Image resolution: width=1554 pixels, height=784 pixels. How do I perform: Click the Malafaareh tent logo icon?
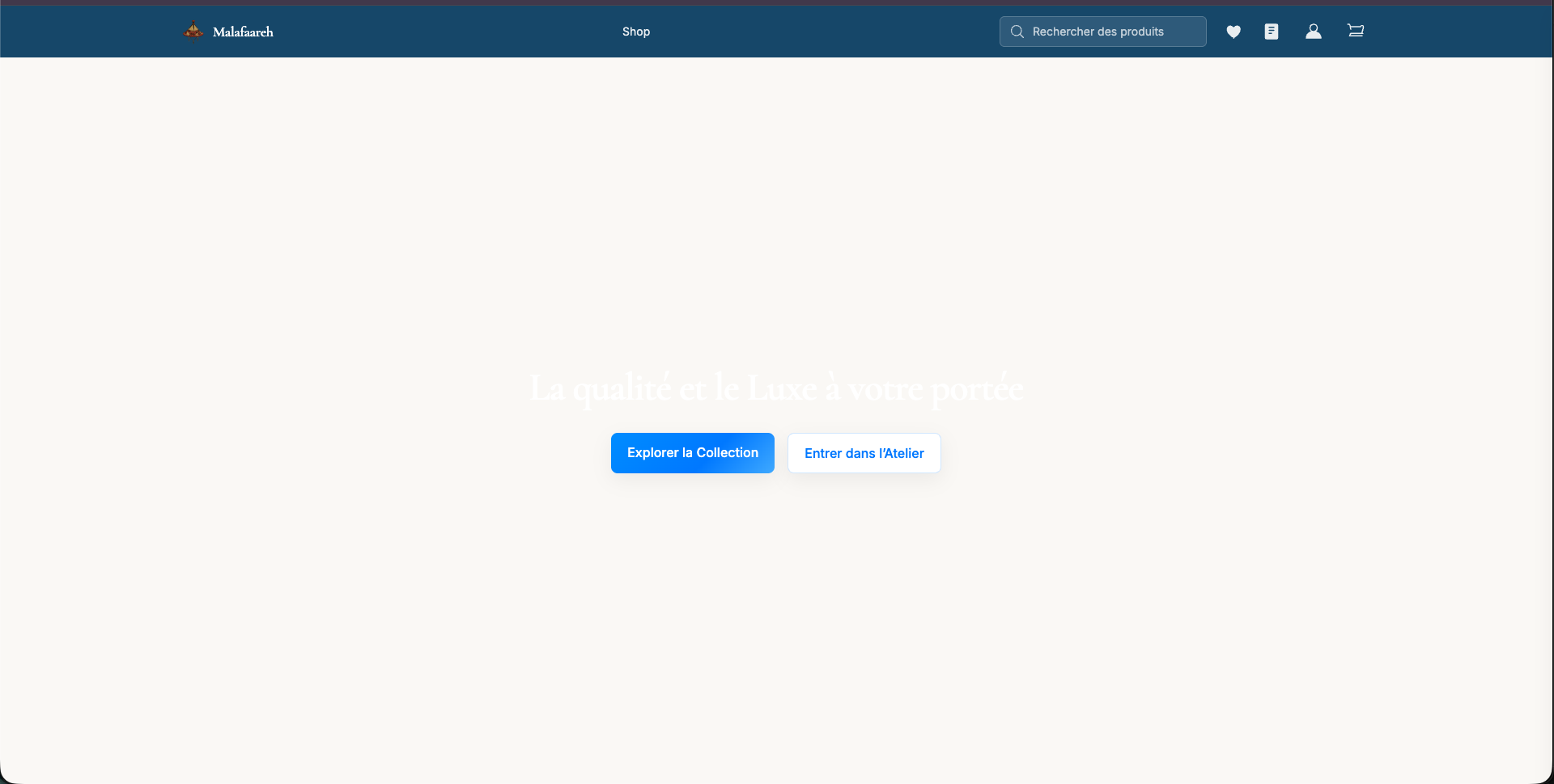[193, 30]
